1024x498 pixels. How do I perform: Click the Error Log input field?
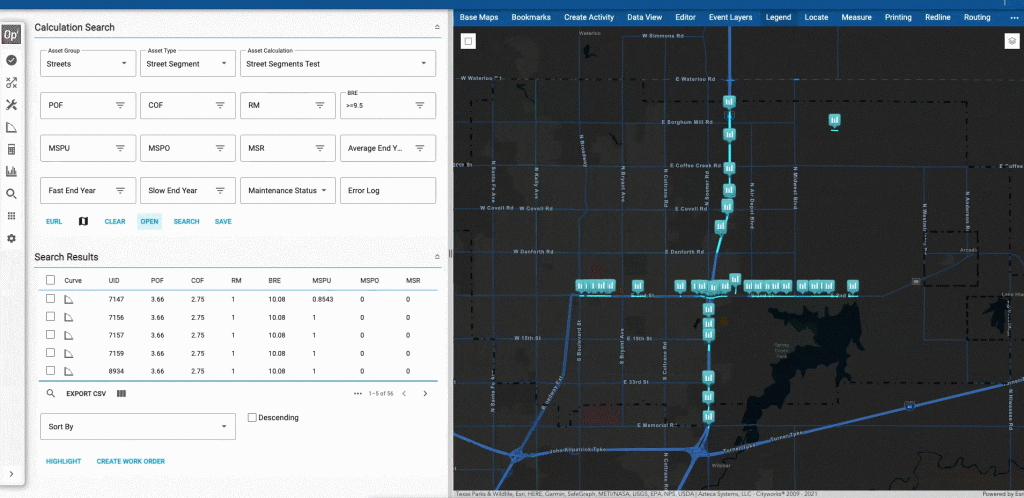pyautogui.click(x=387, y=190)
